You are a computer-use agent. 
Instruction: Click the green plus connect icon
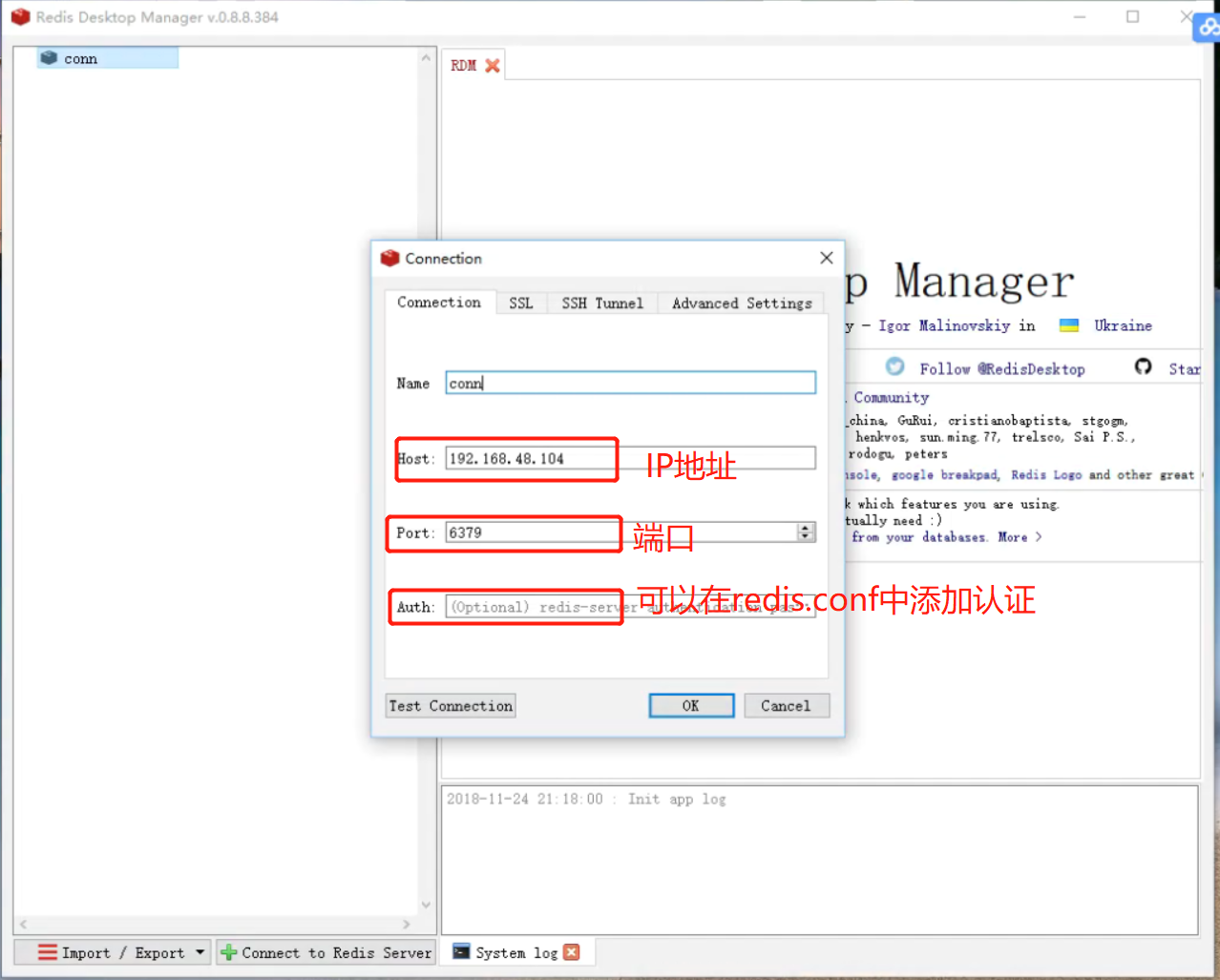[229, 952]
